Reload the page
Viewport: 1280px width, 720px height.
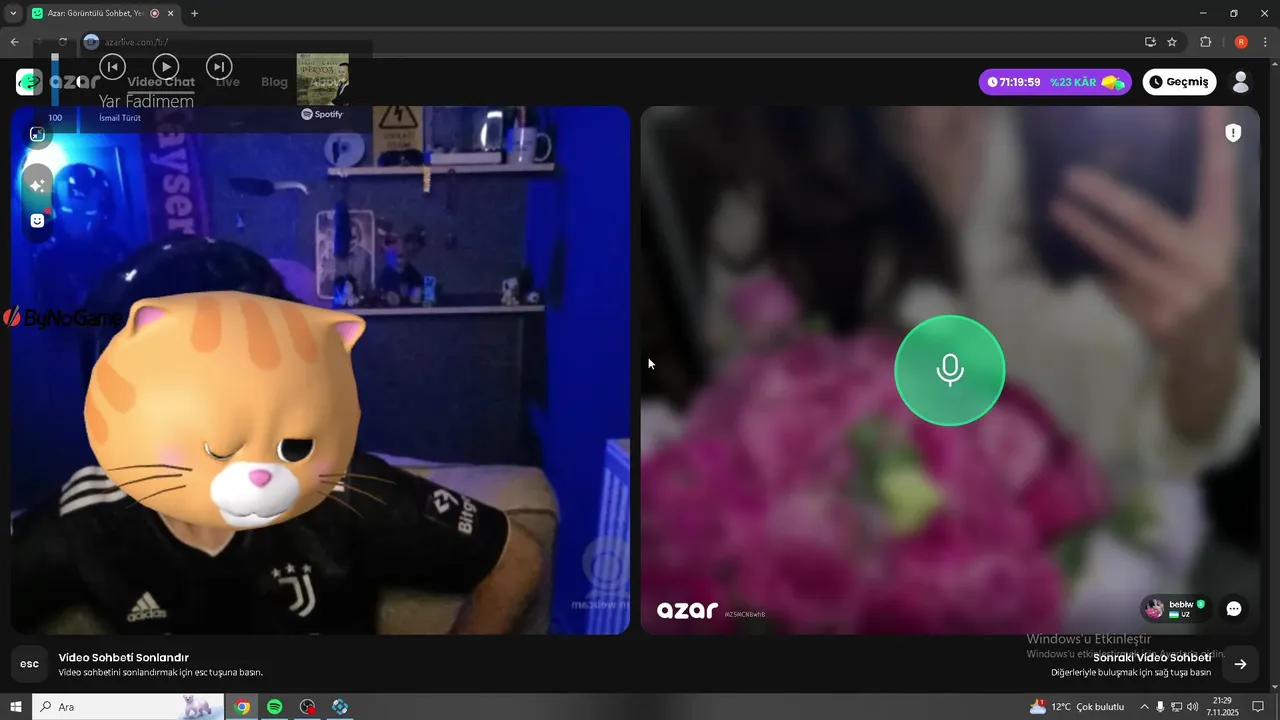[63, 42]
